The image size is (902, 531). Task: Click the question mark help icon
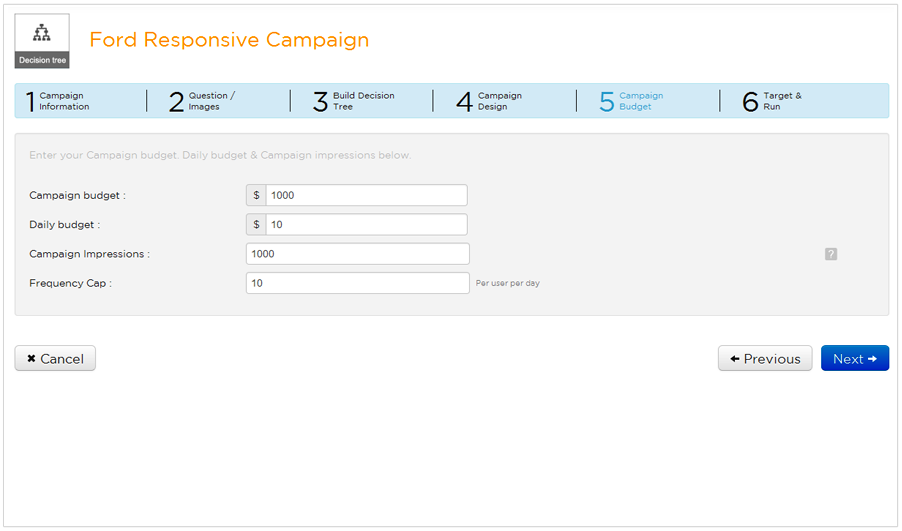pos(831,254)
